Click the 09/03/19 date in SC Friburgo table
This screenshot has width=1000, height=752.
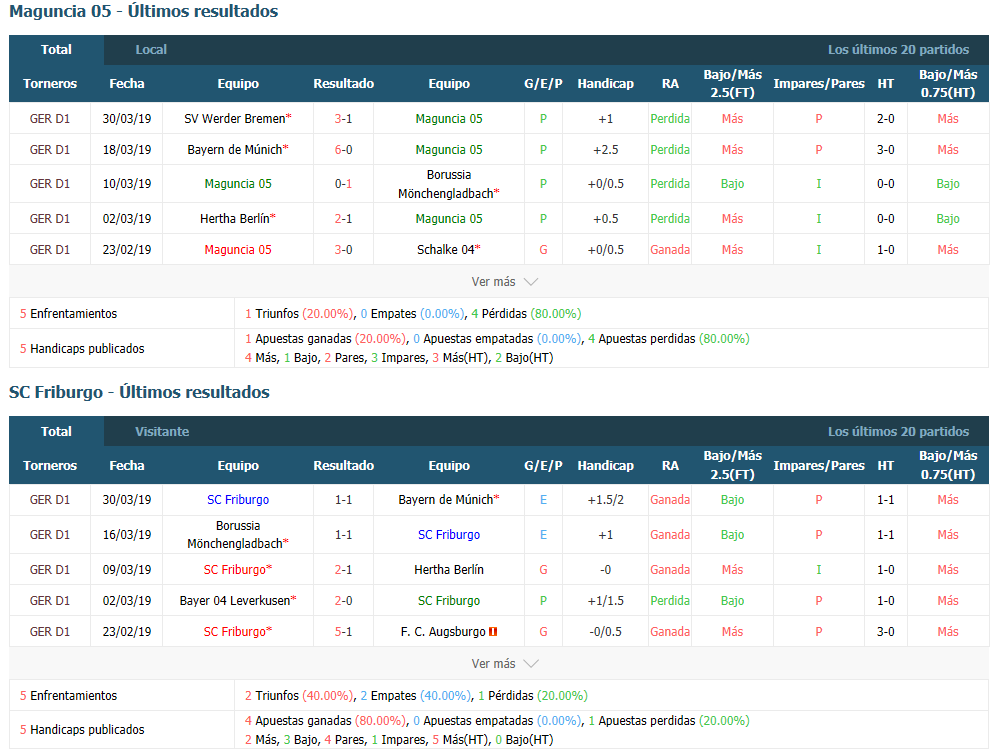pos(127,570)
